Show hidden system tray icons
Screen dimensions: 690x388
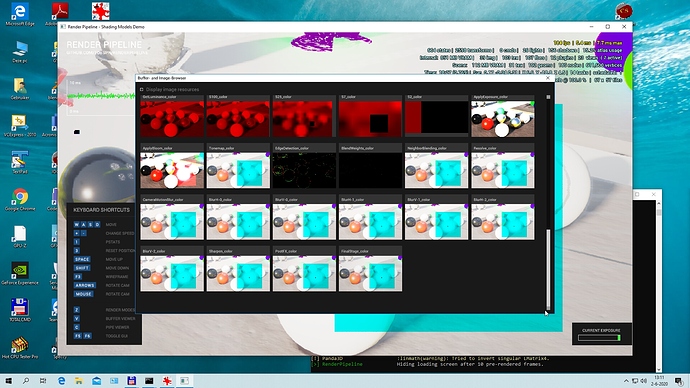click(x=626, y=381)
